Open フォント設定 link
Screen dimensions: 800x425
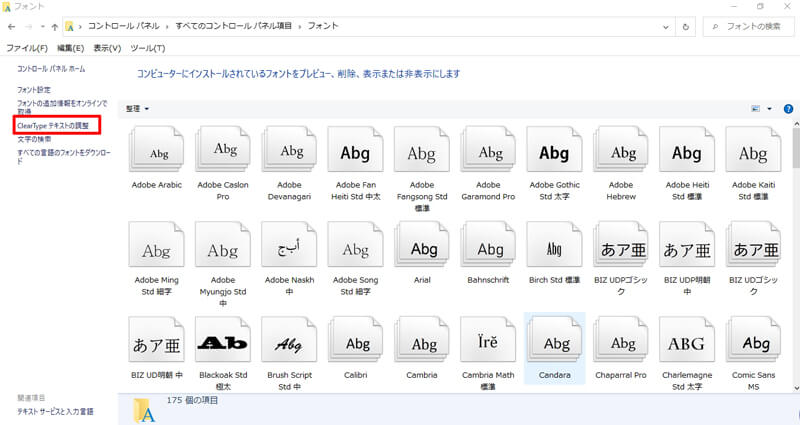tap(34, 90)
